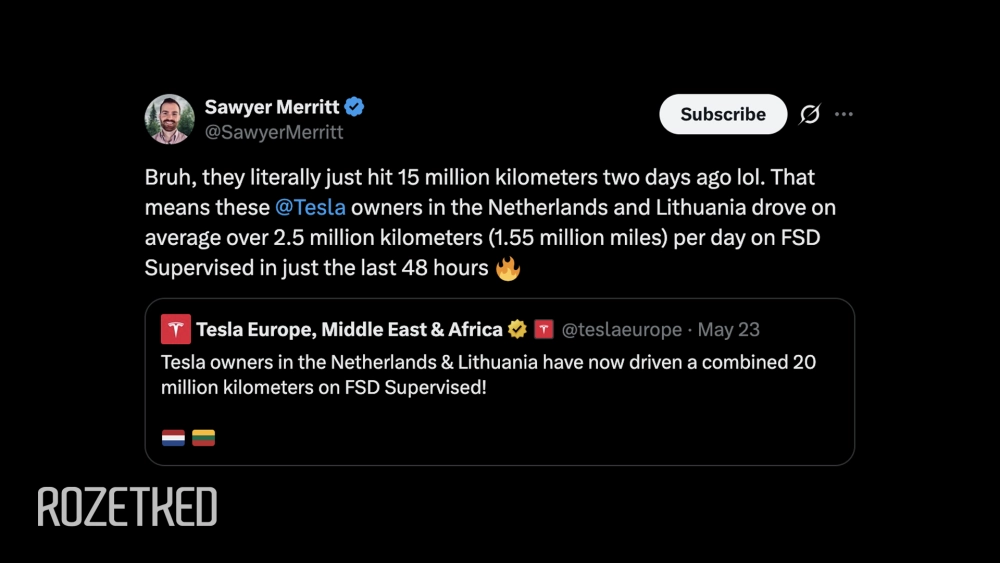Click the gold verified badge
Screen dimensions: 1000x563
click(x=517, y=329)
